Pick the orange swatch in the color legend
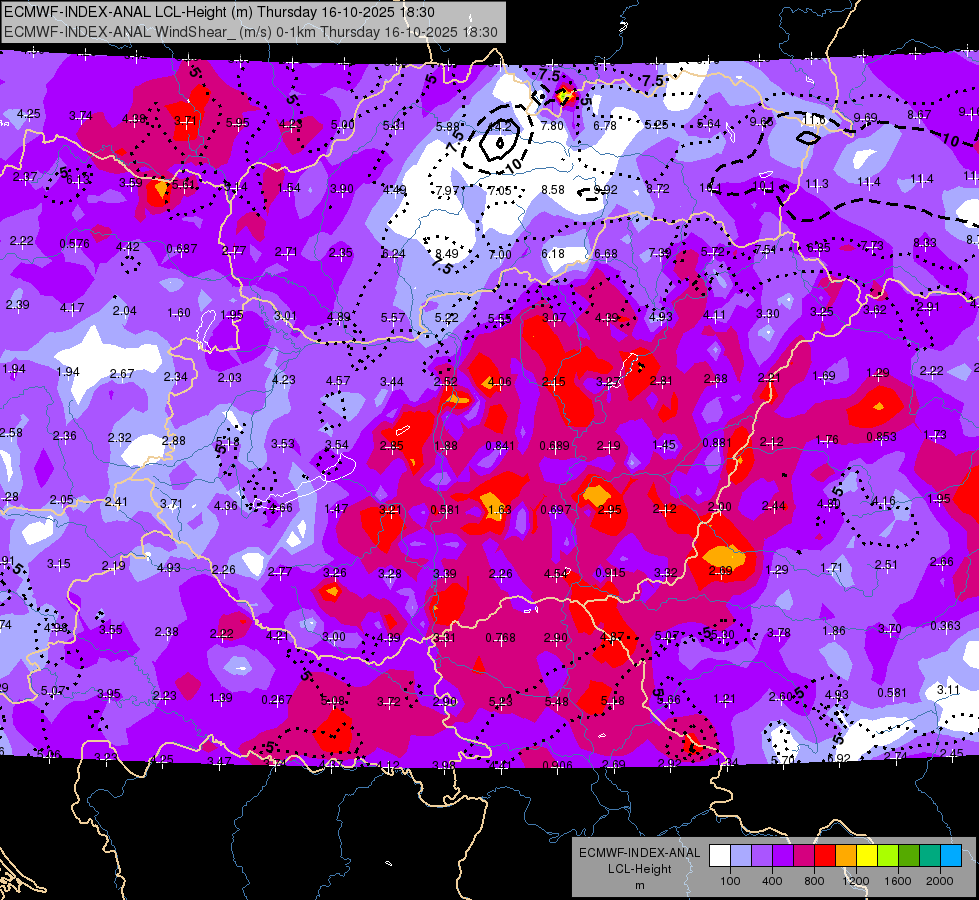The height and width of the screenshot is (900, 979). coord(846,856)
